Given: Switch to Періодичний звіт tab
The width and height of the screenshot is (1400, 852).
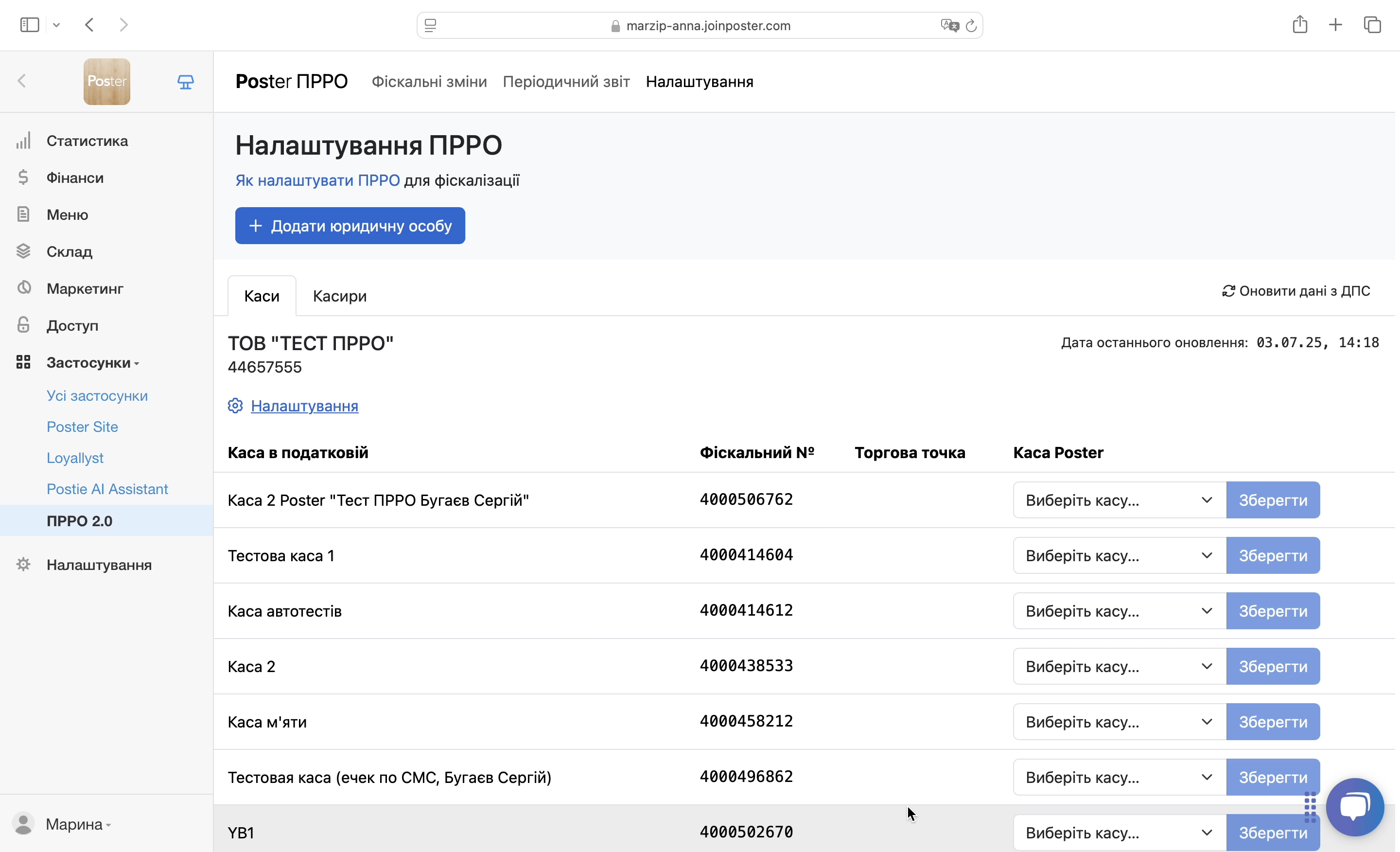Looking at the screenshot, I should (x=566, y=82).
